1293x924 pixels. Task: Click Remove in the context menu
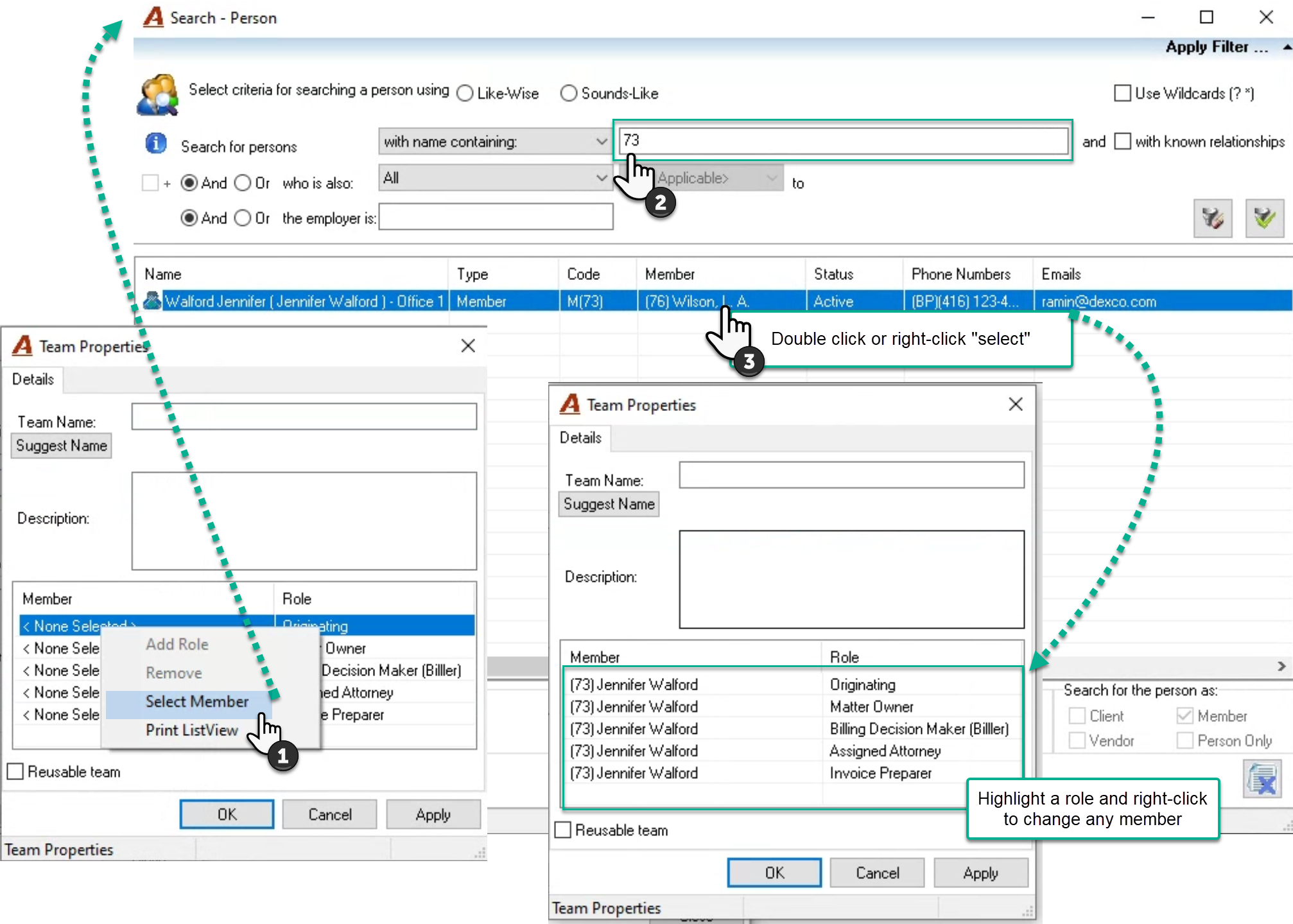[173, 673]
